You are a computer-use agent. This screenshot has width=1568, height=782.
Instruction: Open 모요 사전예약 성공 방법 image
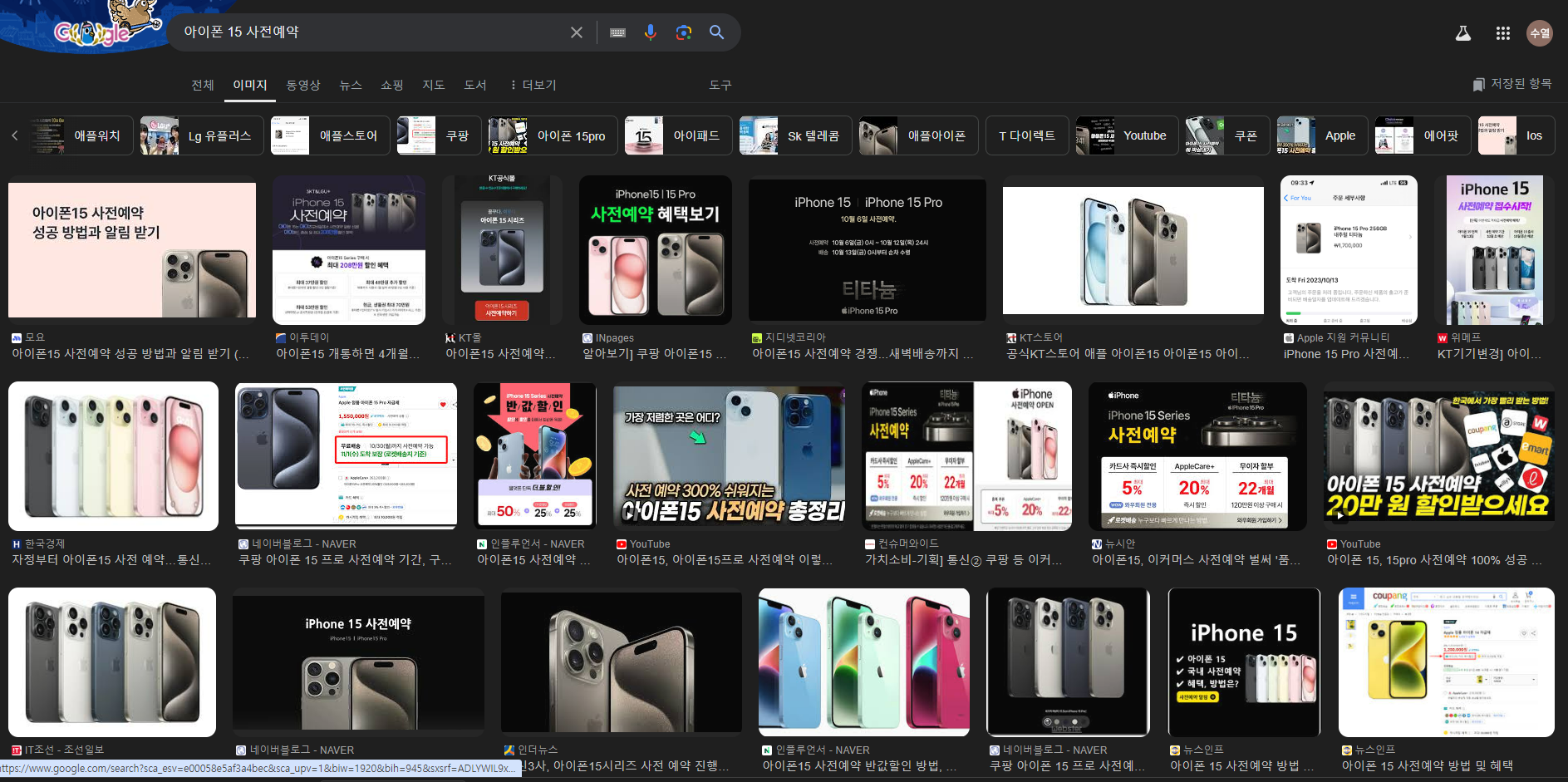tap(132, 250)
